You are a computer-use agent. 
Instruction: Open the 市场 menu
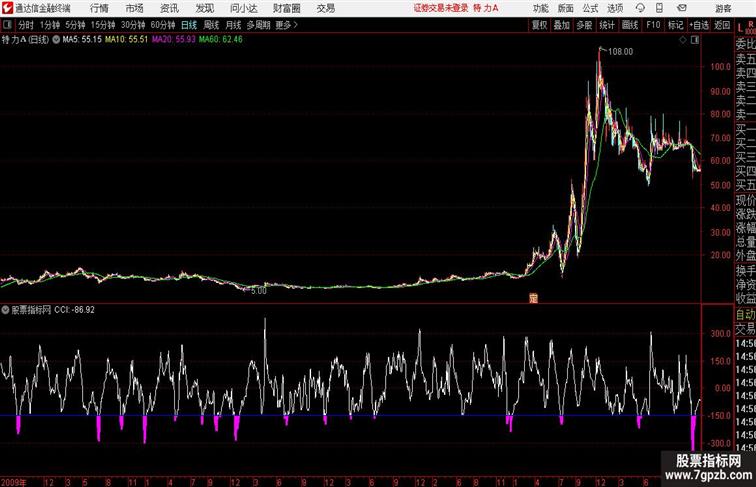(134, 8)
